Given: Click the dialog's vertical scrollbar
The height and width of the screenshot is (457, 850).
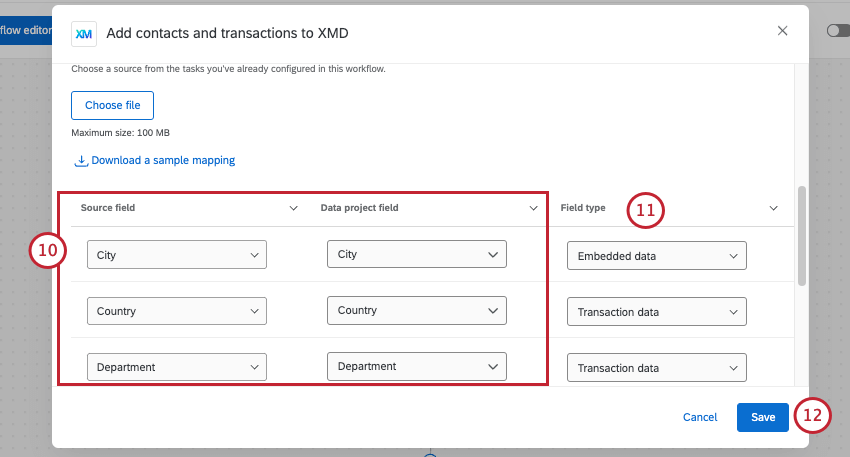Looking at the screenshot, I should pyautogui.click(x=801, y=235).
